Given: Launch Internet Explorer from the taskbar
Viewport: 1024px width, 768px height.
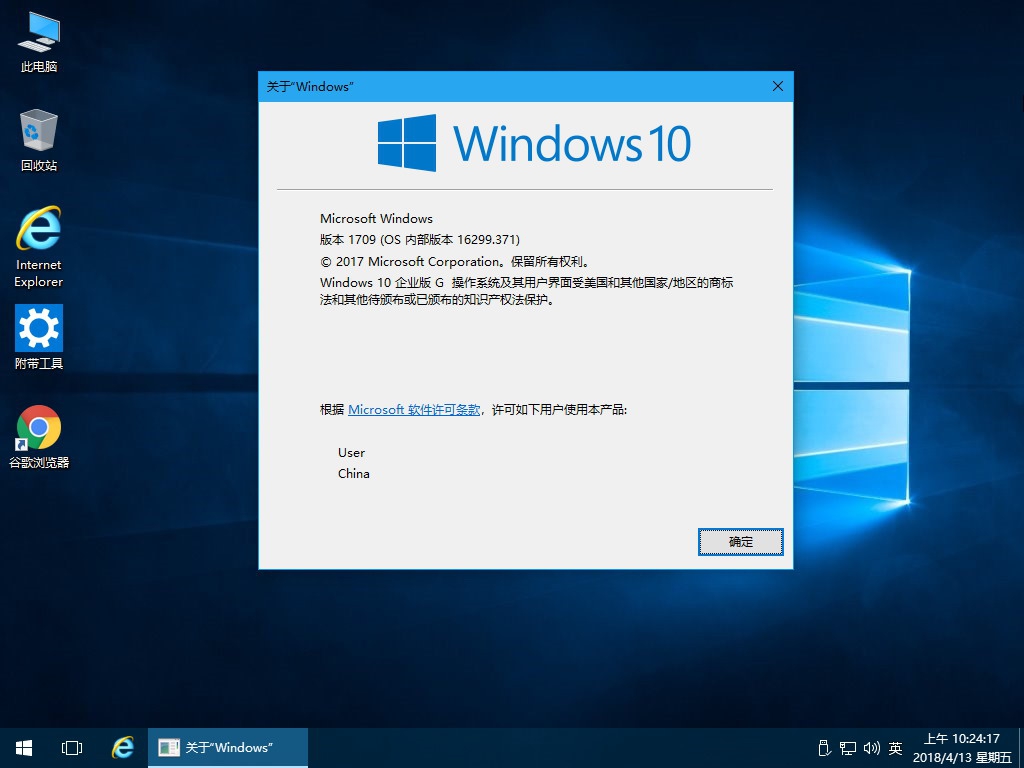Looking at the screenshot, I should [x=122, y=748].
